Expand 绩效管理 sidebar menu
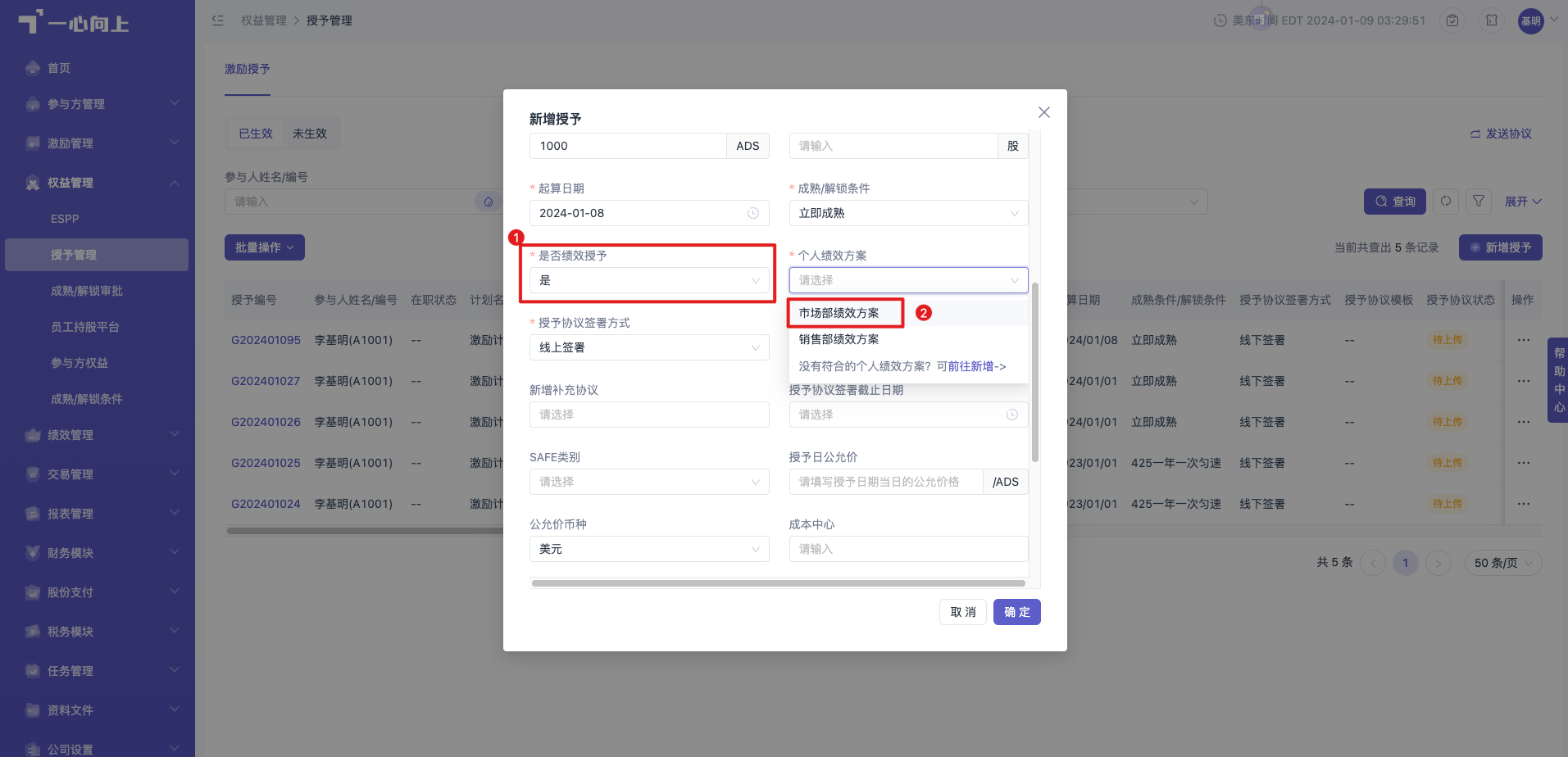The image size is (1568, 757). (x=98, y=435)
